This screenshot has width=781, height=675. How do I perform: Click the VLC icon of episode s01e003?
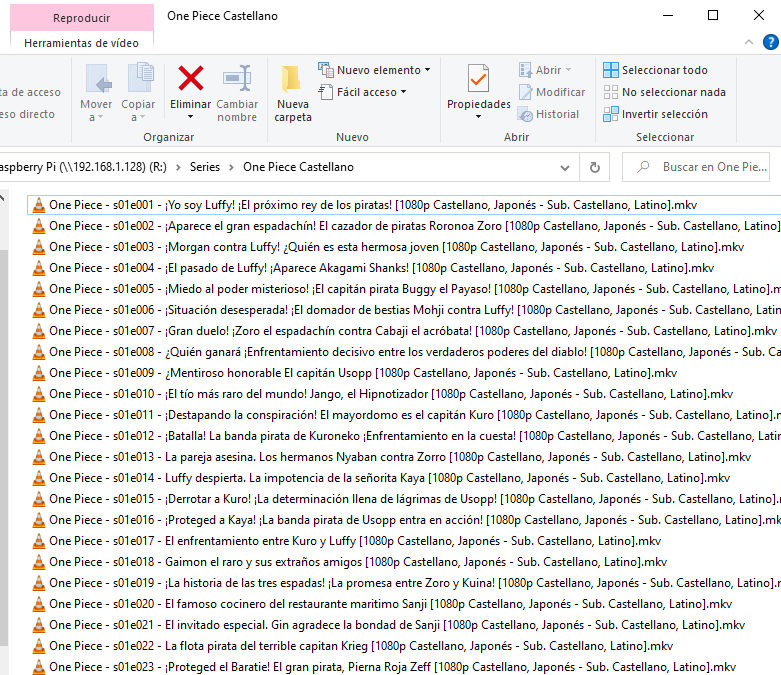[x=38, y=247]
